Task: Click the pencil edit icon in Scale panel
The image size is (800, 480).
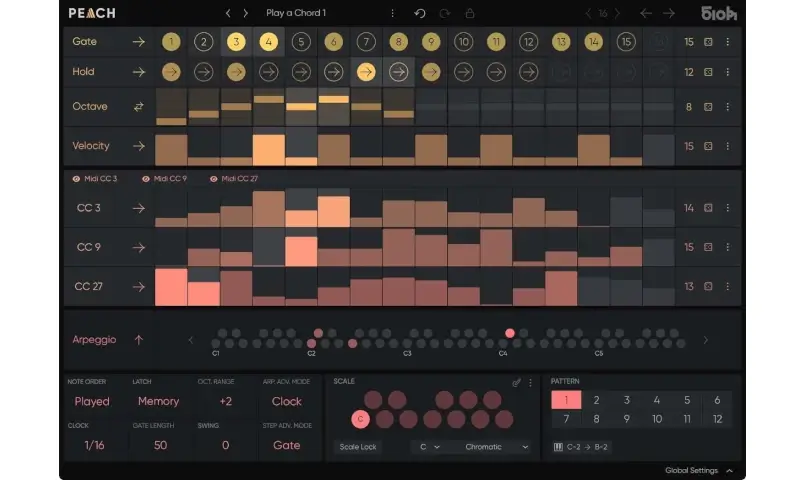Action: pyautogui.click(x=517, y=382)
